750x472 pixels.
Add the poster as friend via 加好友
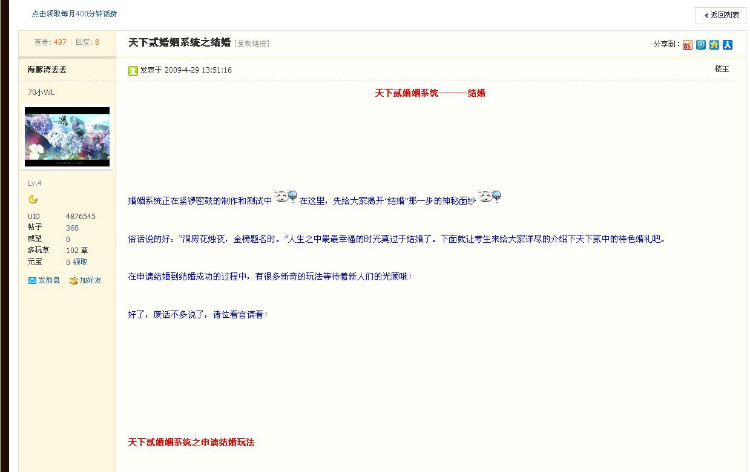tap(90, 280)
